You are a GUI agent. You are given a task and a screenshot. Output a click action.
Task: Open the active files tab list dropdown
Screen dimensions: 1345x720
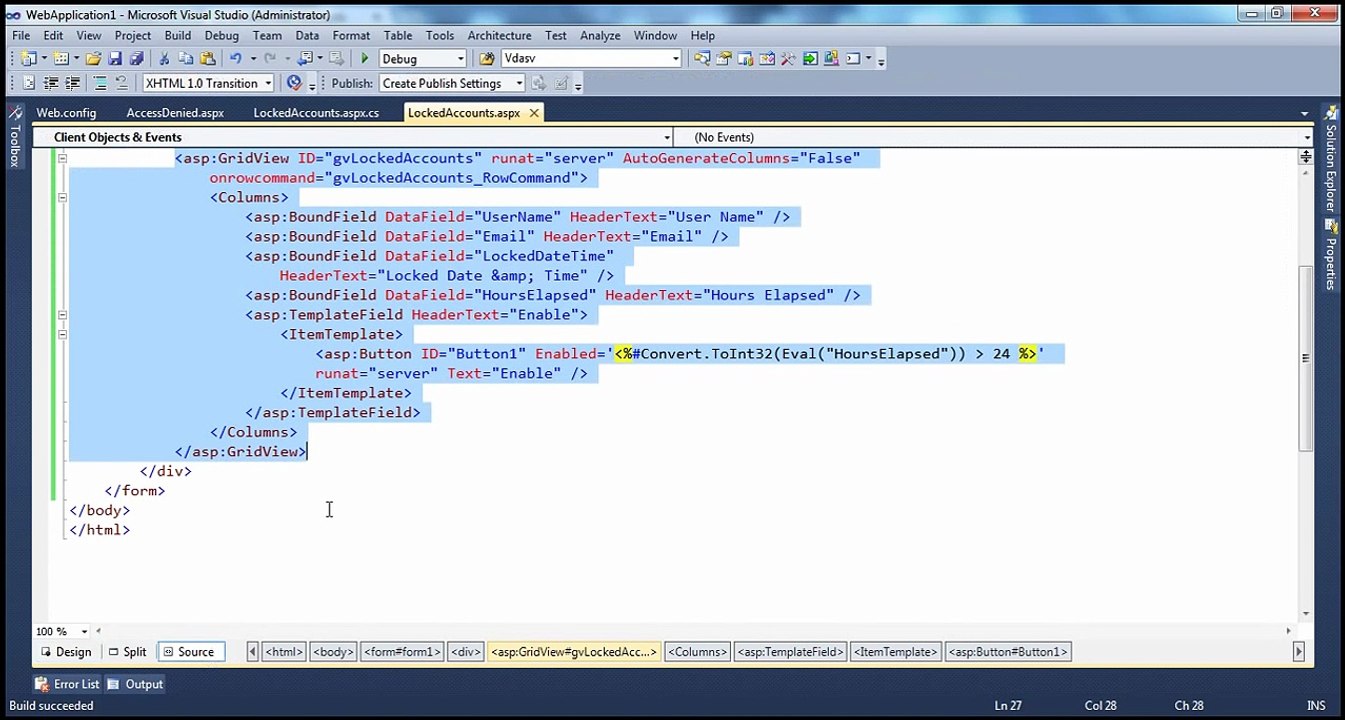tap(1304, 113)
